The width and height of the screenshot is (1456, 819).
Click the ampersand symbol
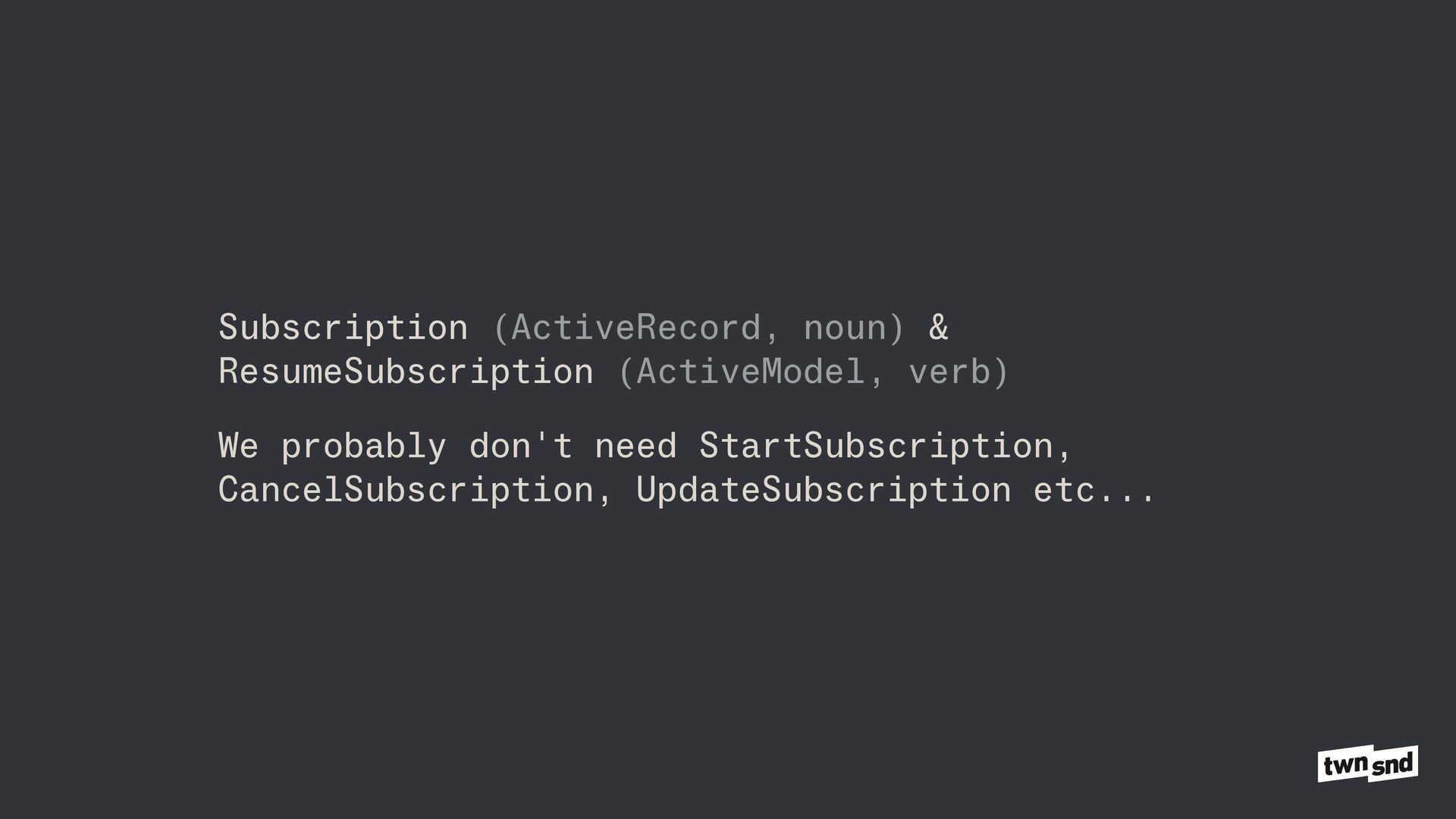tap(938, 328)
